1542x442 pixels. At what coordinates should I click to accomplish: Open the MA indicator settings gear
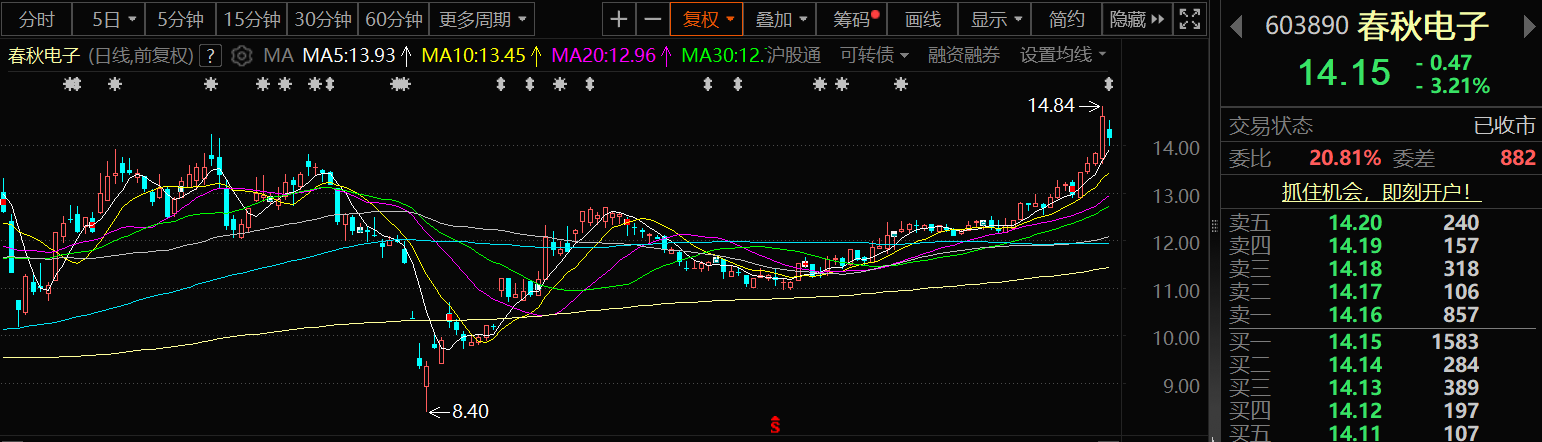tap(241, 55)
